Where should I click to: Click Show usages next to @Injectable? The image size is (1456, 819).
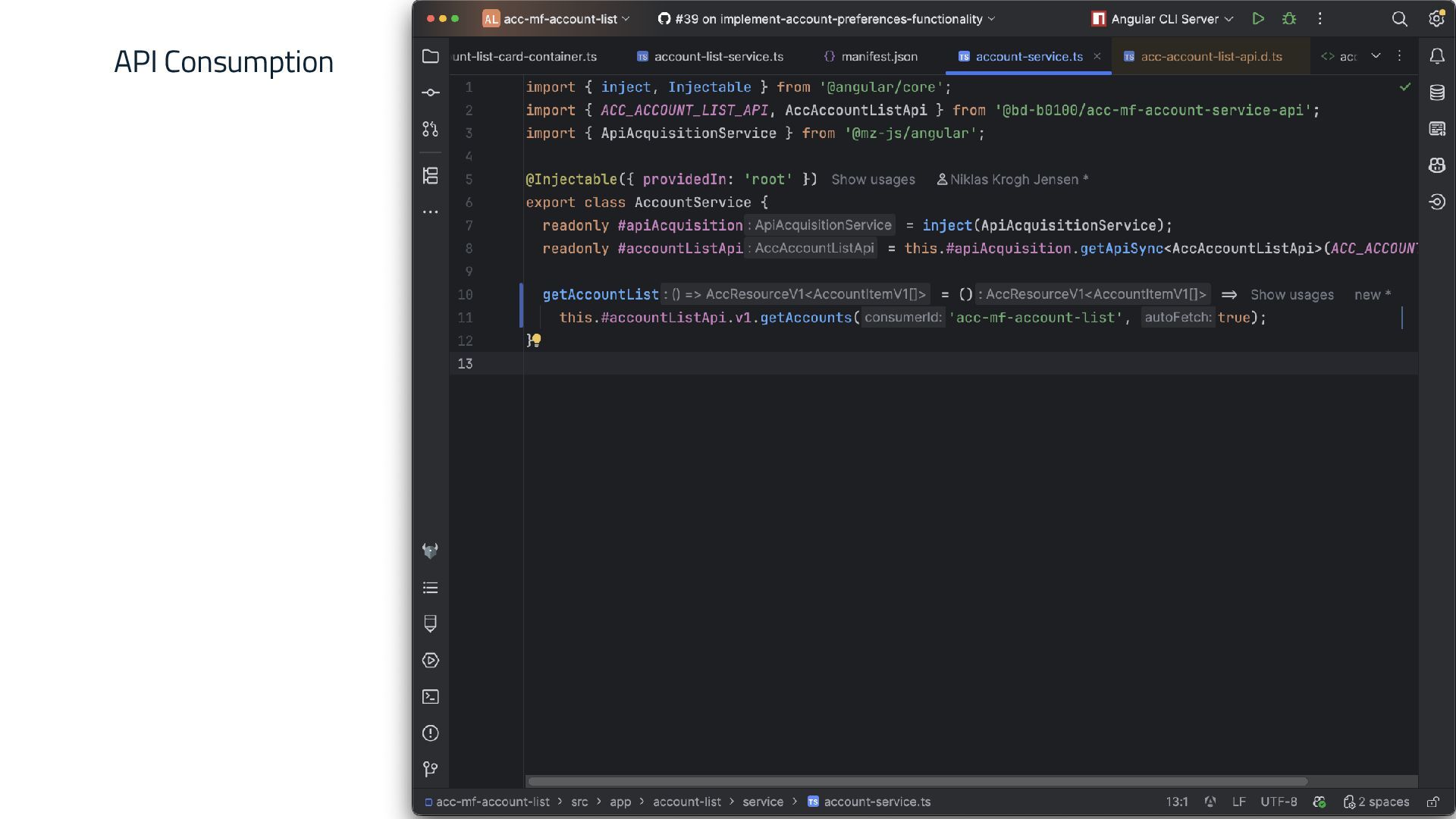pos(873,180)
